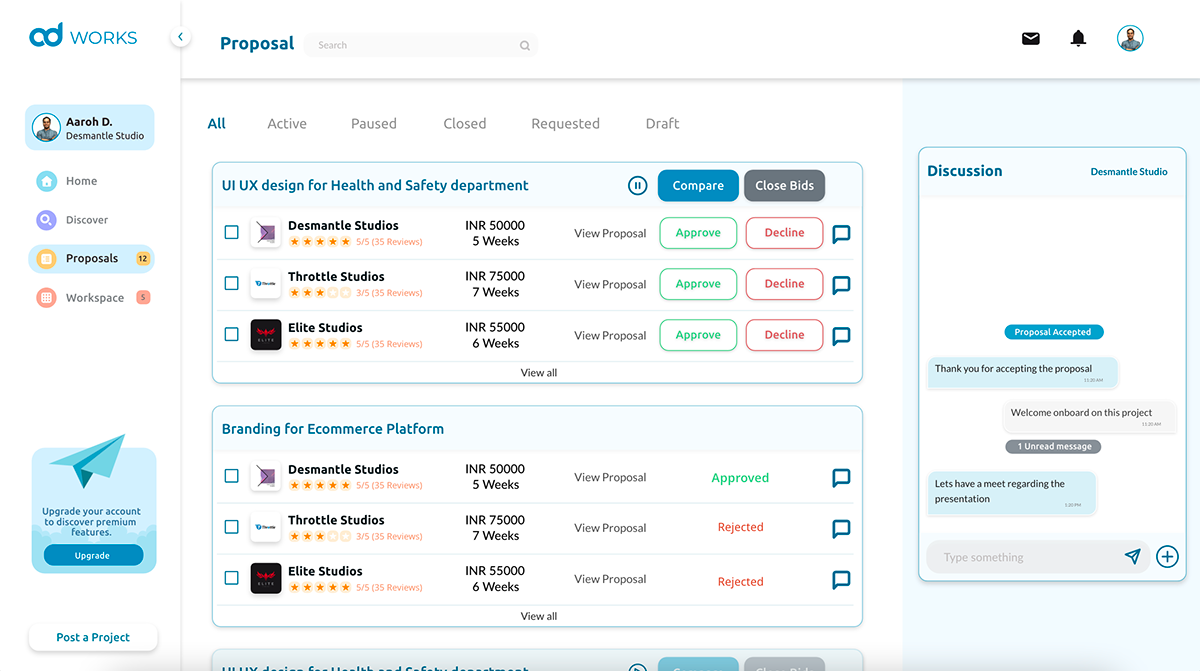Approve Throttle Studios bid
The height and width of the screenshot is (671, 1200).
click(x=698, y=284)
